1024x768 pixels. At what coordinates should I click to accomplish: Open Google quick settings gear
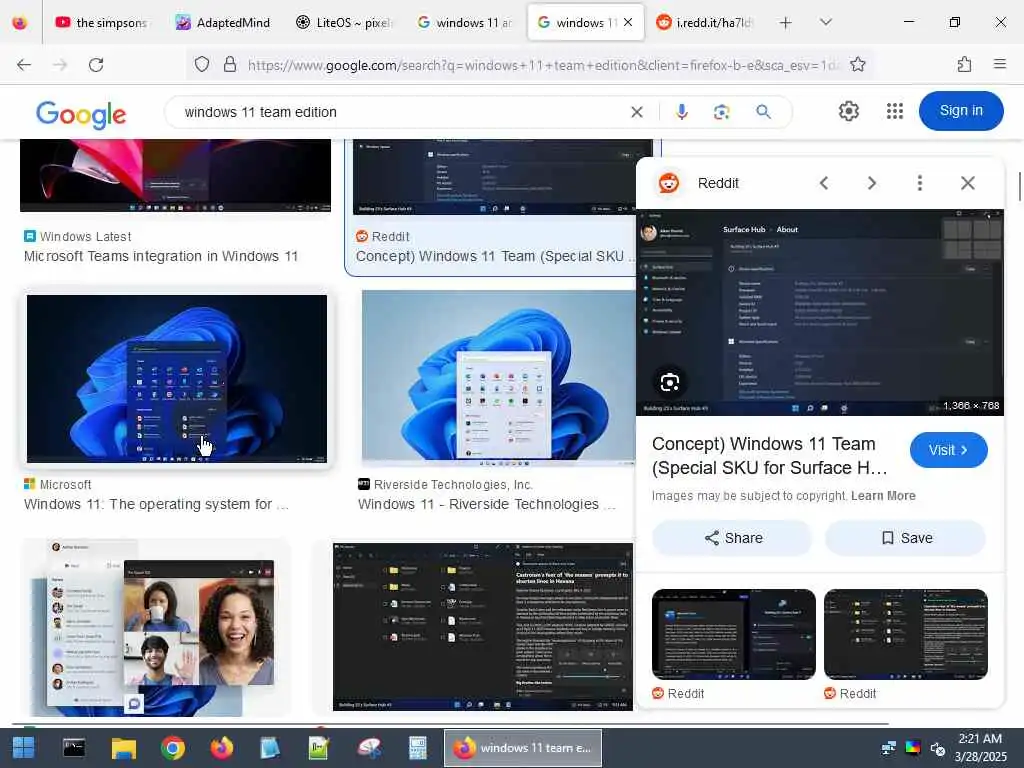(x=848, y=111)
